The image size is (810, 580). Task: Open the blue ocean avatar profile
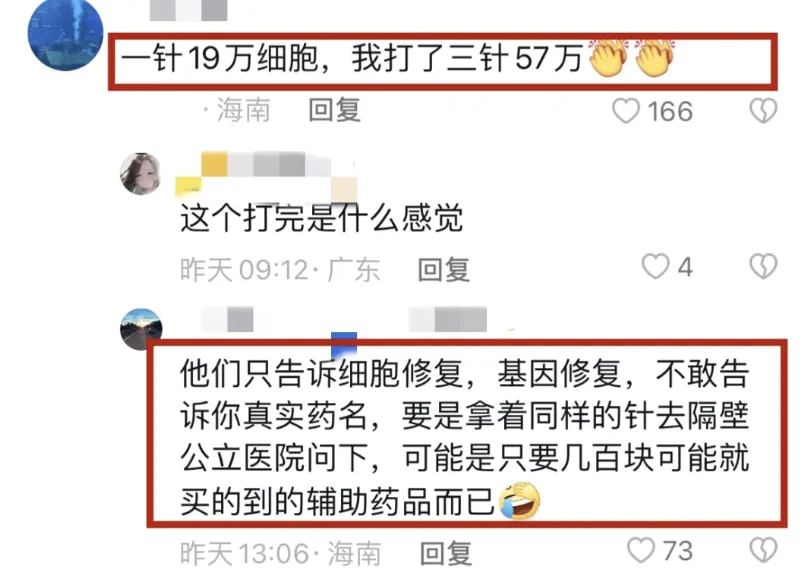(x=66, y=33)
